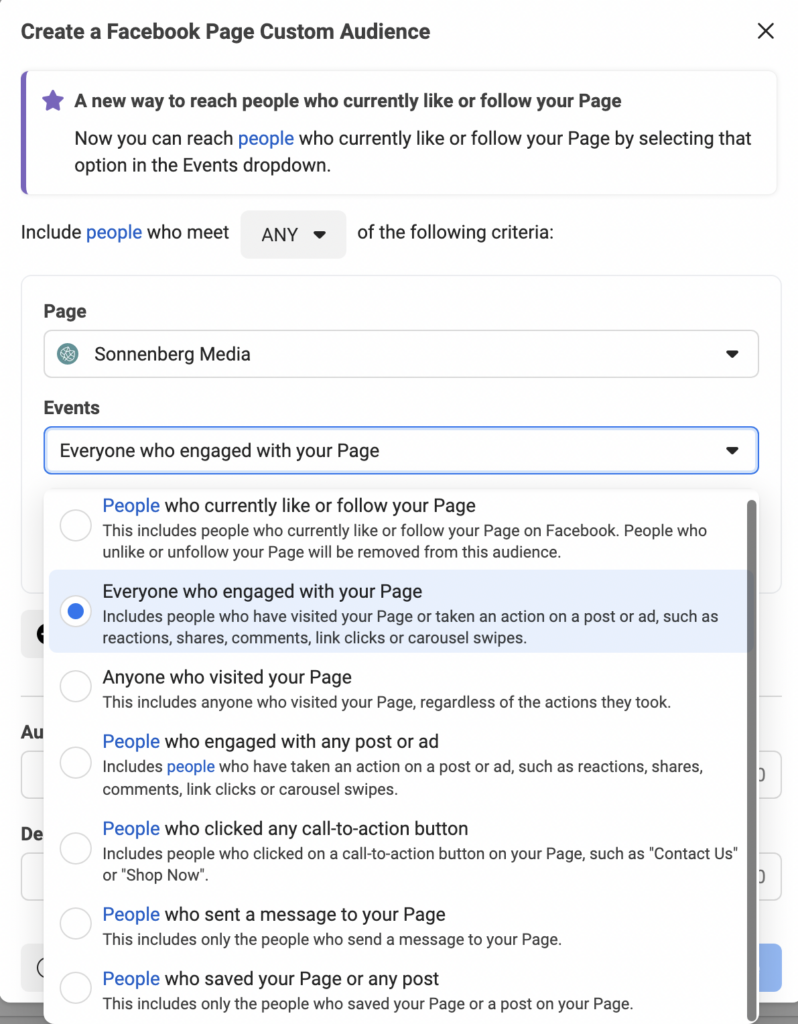Close the Create a Custom Audience dialog

point(766,31)
